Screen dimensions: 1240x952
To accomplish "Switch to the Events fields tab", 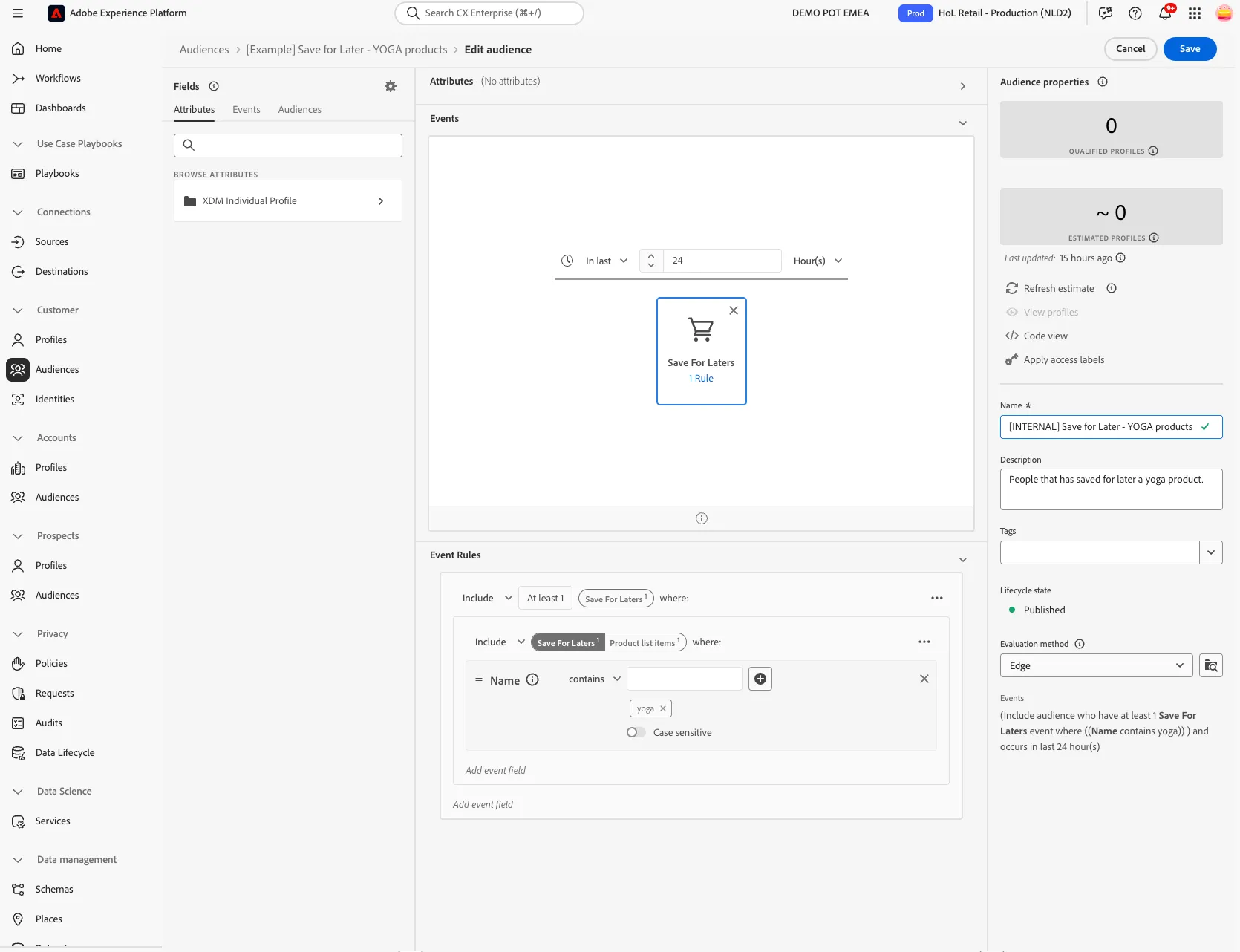I will pos(247,109).
